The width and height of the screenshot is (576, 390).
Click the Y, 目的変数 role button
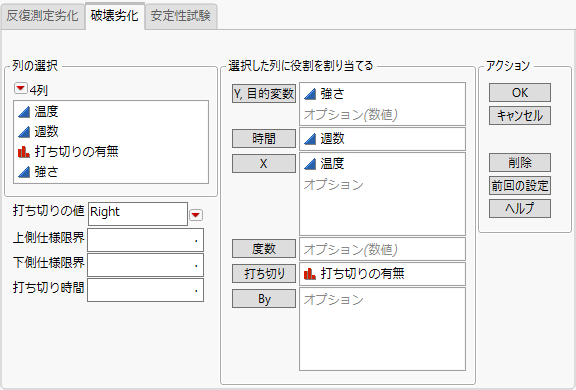tap(264, 94)
